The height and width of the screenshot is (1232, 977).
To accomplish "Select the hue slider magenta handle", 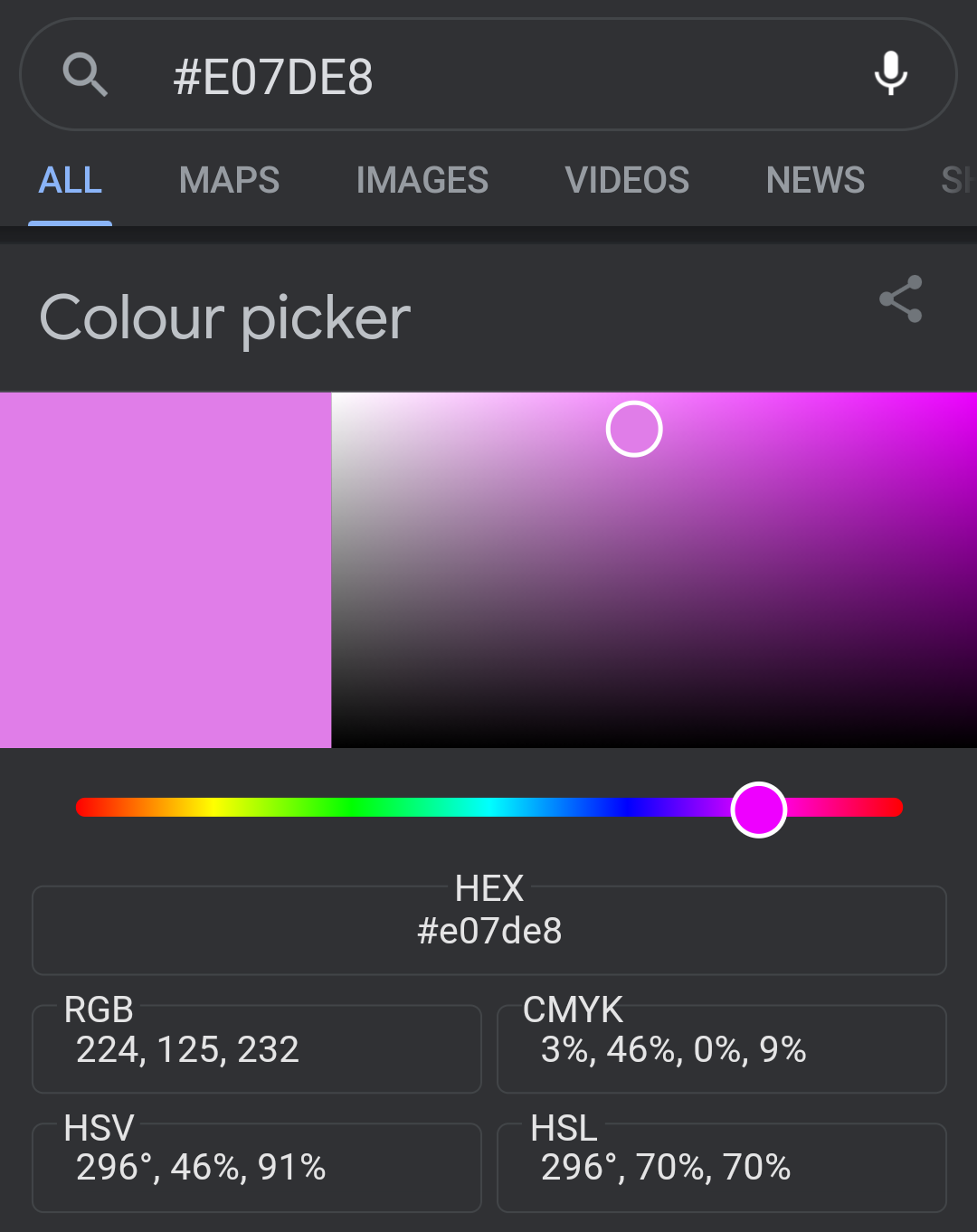I will [758, 810].
